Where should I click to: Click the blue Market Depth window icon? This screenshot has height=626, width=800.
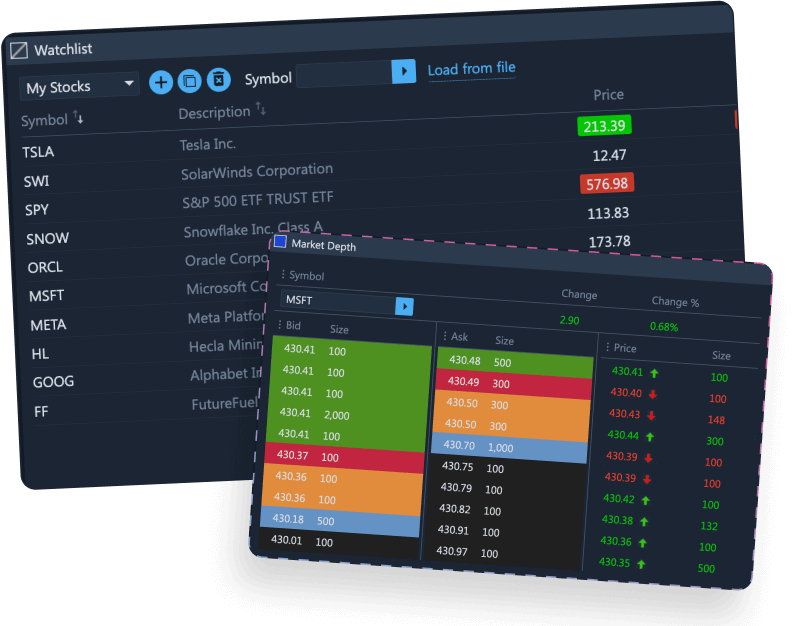[x=280, y=241]
